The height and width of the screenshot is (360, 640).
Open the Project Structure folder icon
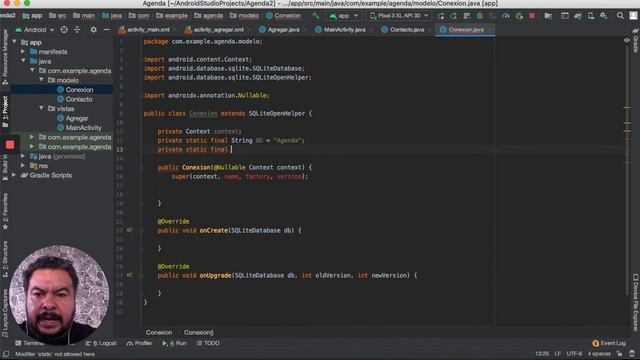(548, 16)
